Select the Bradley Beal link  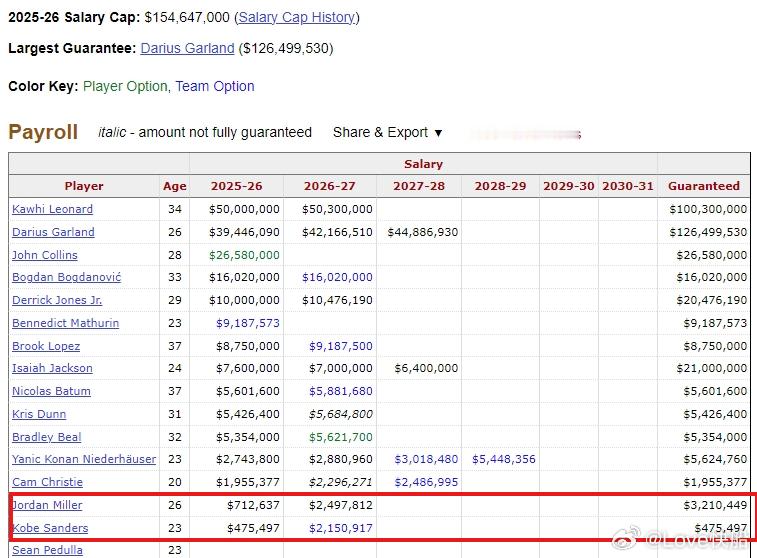tap(46, 437)
